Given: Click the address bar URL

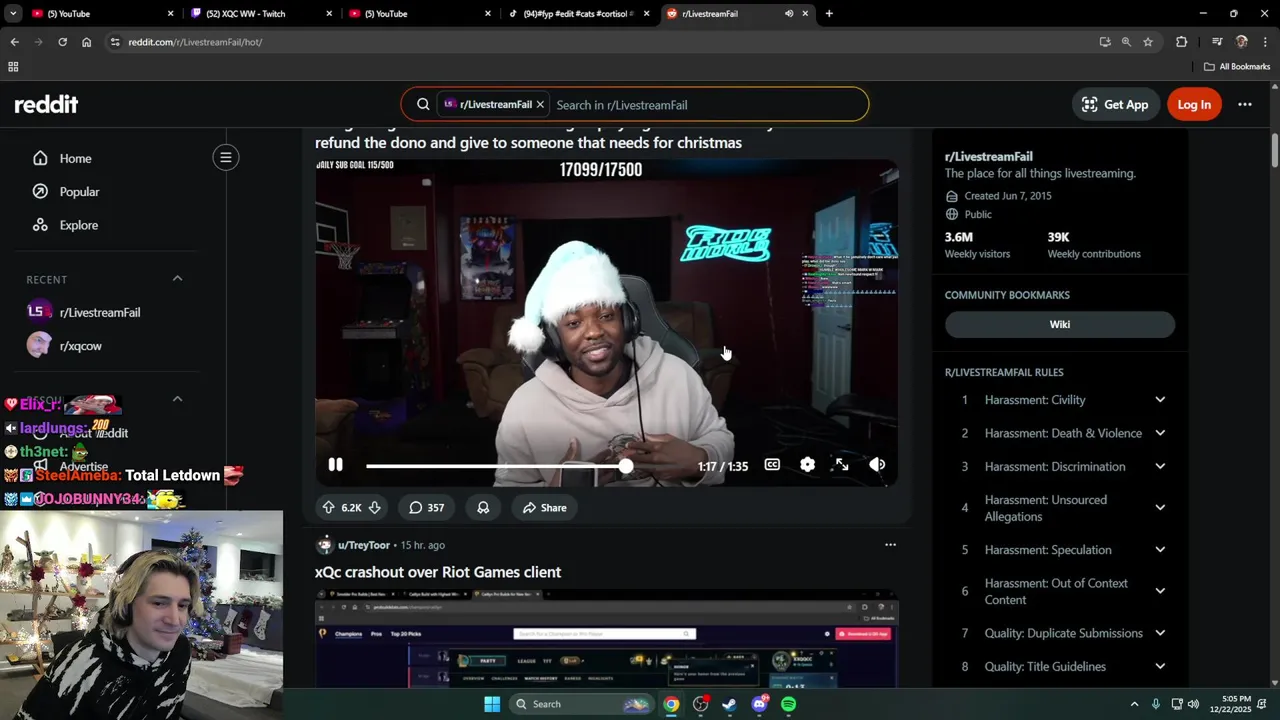Looking at the screenshot, I should (195, 42).
